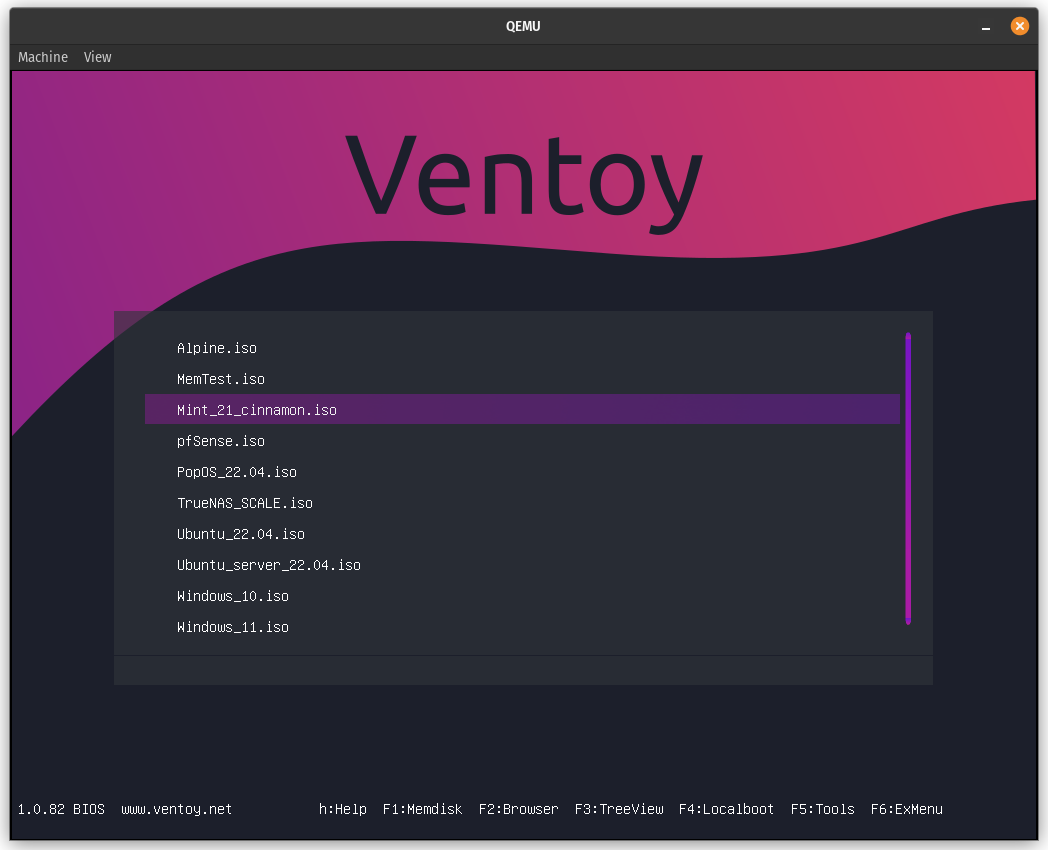The width and height of the screenshot is (1048, 850).
Task: Click www.ventoy.net text
Action: pos(176,809)
